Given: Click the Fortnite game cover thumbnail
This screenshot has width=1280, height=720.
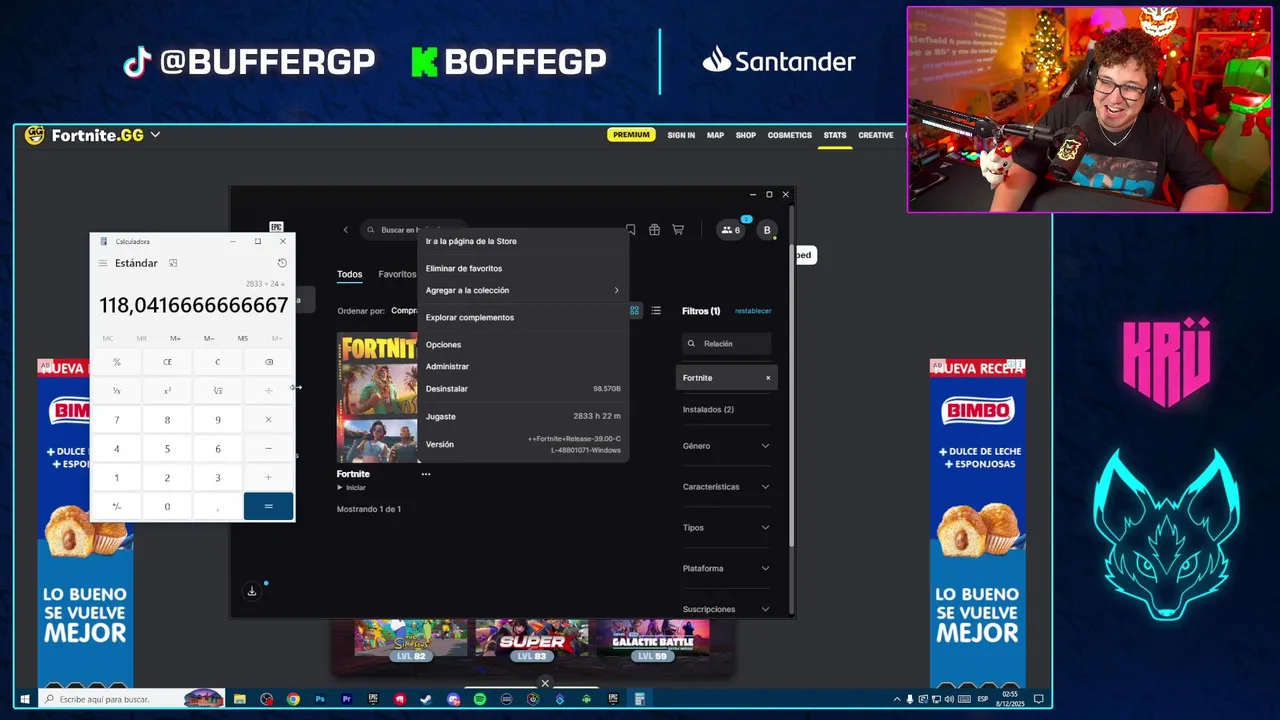Looking at the screenshot, I should tap(377, 398).
